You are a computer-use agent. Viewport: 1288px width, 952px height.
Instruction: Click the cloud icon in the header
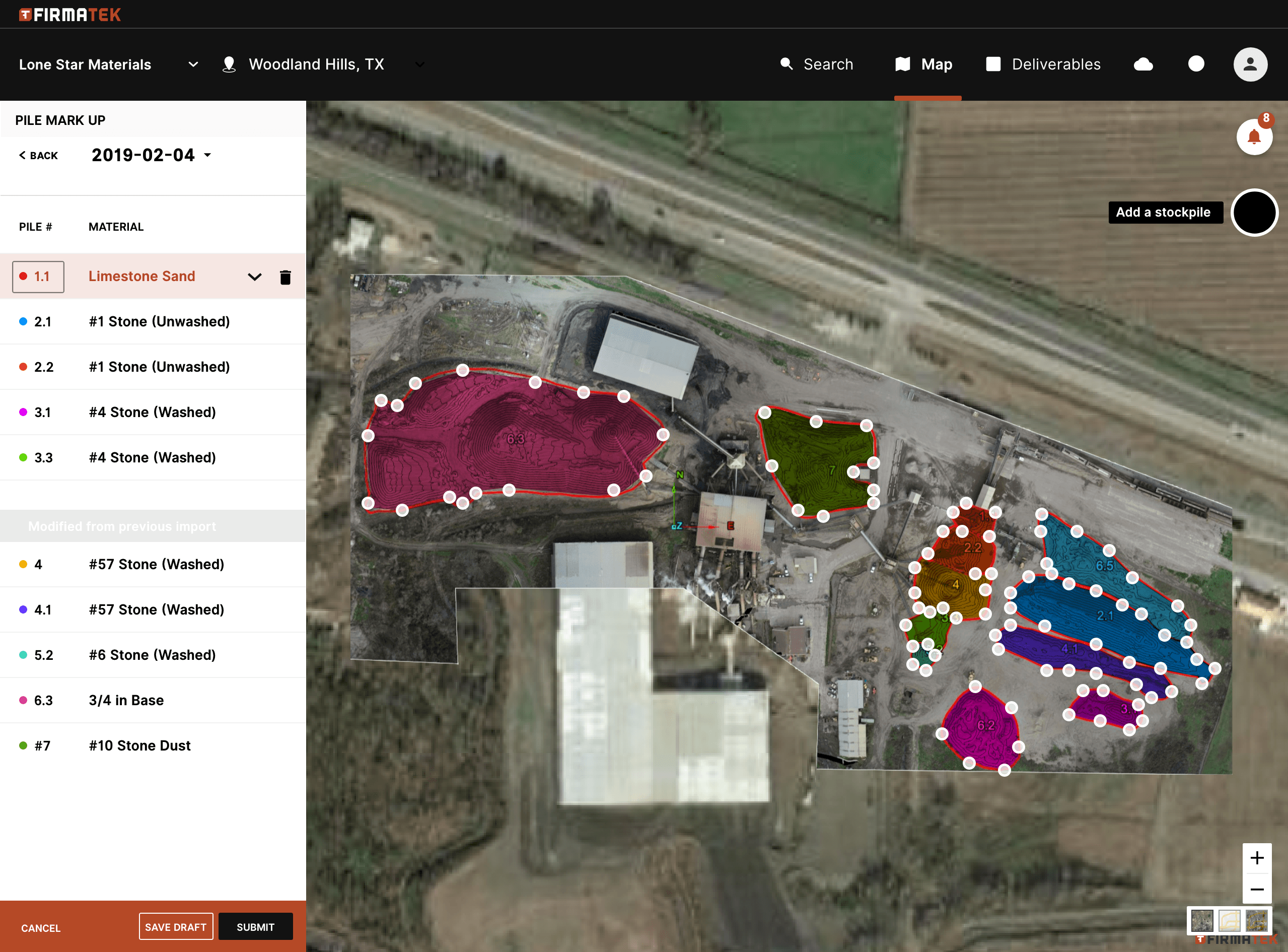click(1143, 64)
